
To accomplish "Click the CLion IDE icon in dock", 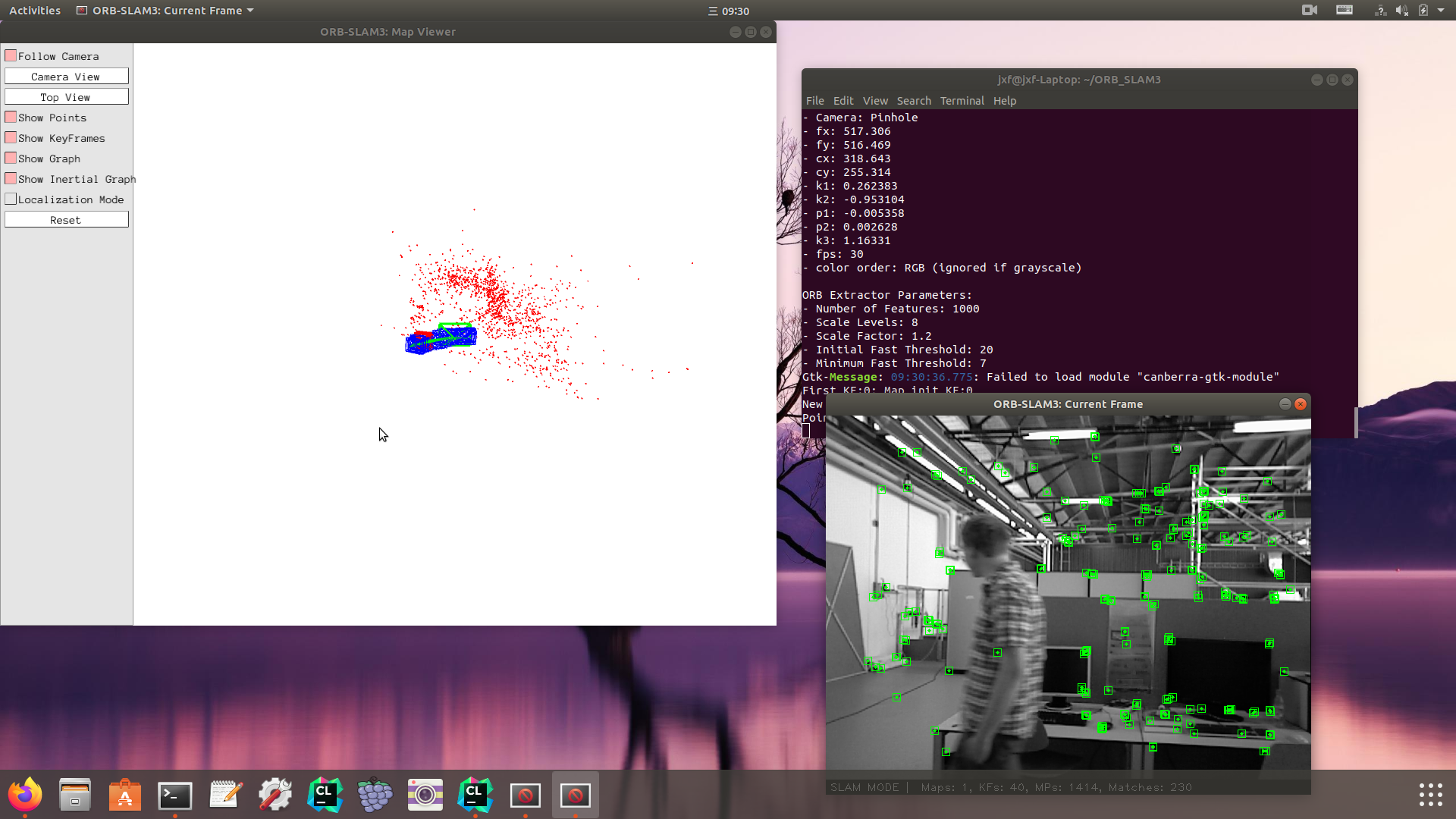I will click(325, 795).
